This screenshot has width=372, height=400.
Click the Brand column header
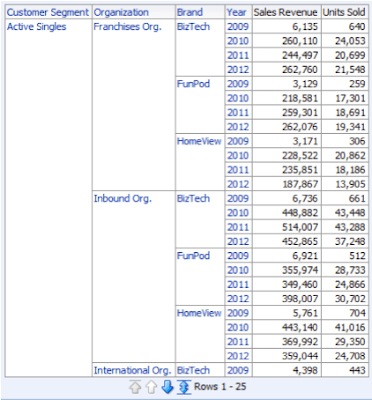[x=190, y=12]
